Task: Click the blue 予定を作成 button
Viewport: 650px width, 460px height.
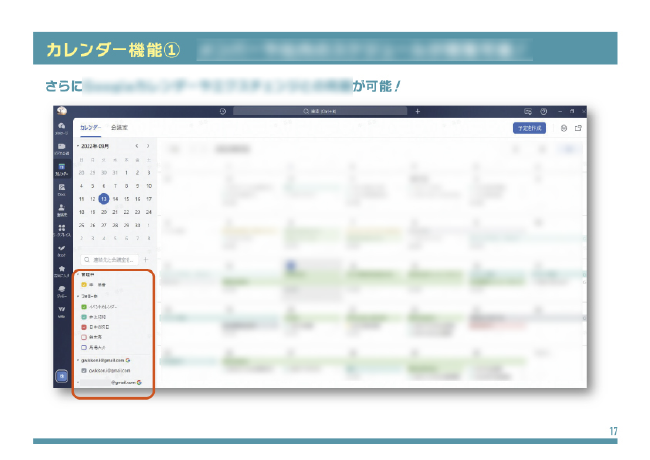Action: point(528,128)
